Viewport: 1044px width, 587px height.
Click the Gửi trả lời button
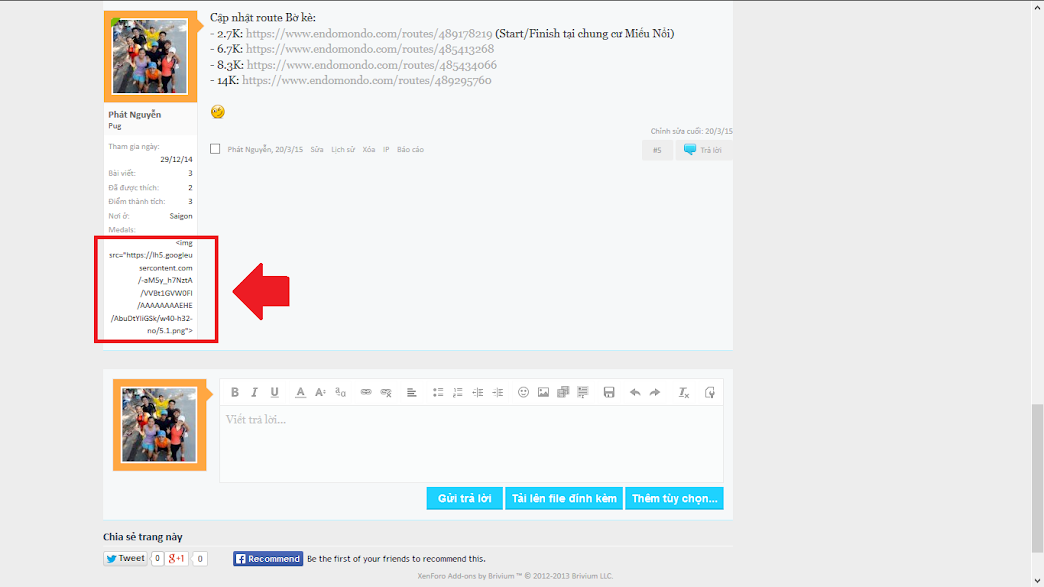(464, 498)
